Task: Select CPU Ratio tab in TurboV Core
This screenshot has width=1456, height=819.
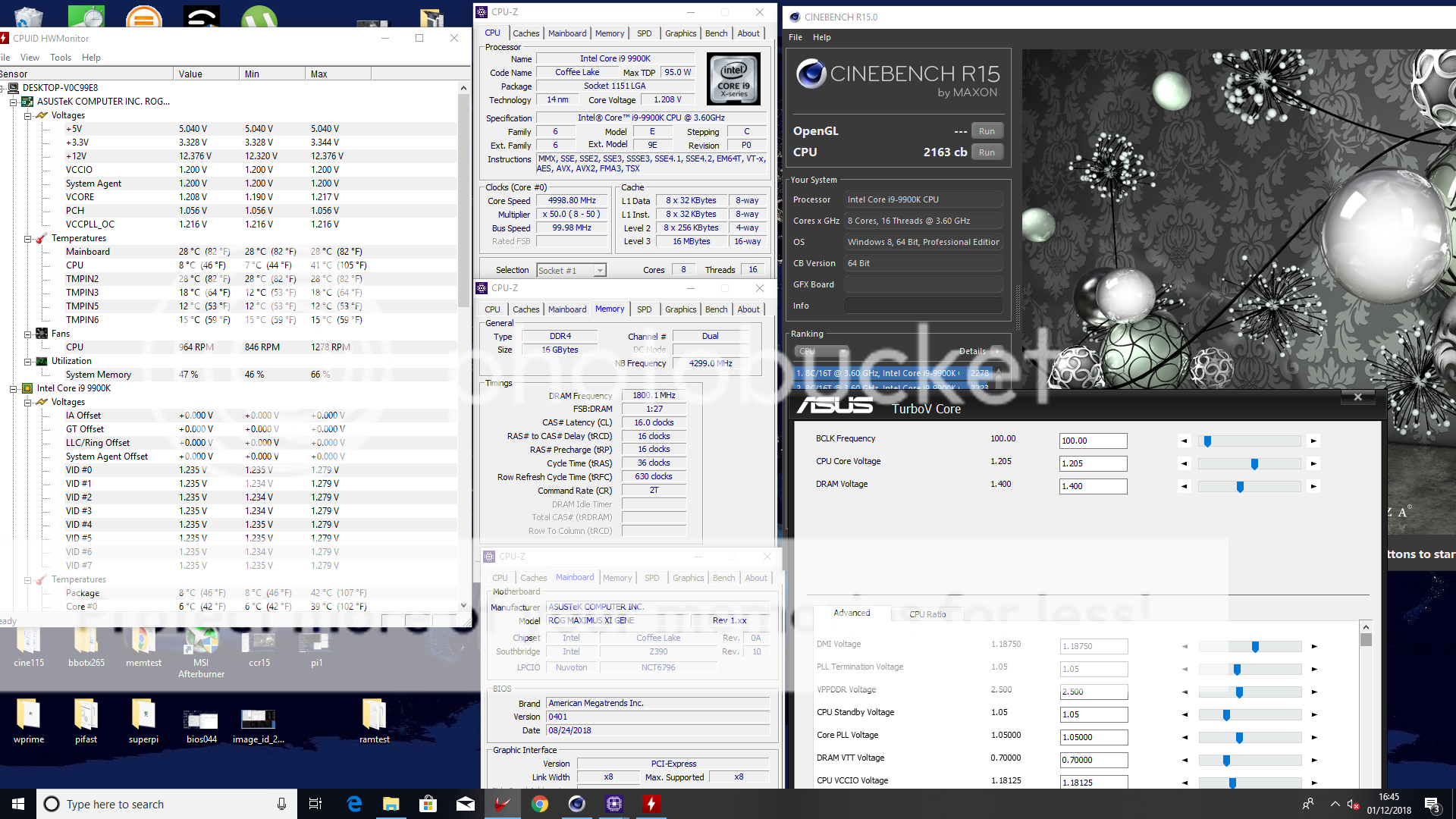Action: point(927,614)
